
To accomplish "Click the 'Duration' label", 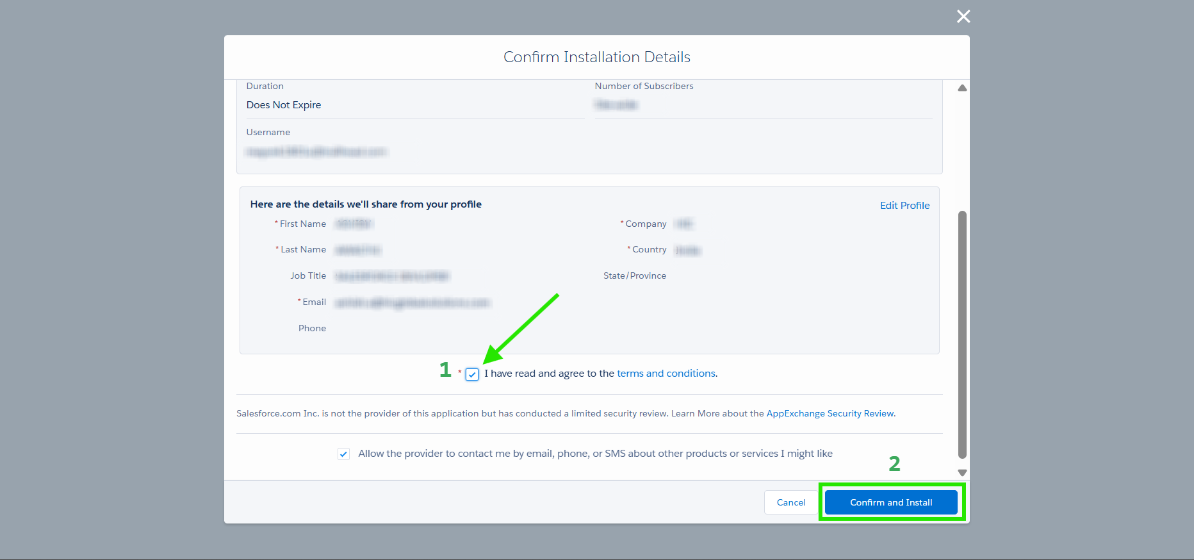I will [264, 86].
